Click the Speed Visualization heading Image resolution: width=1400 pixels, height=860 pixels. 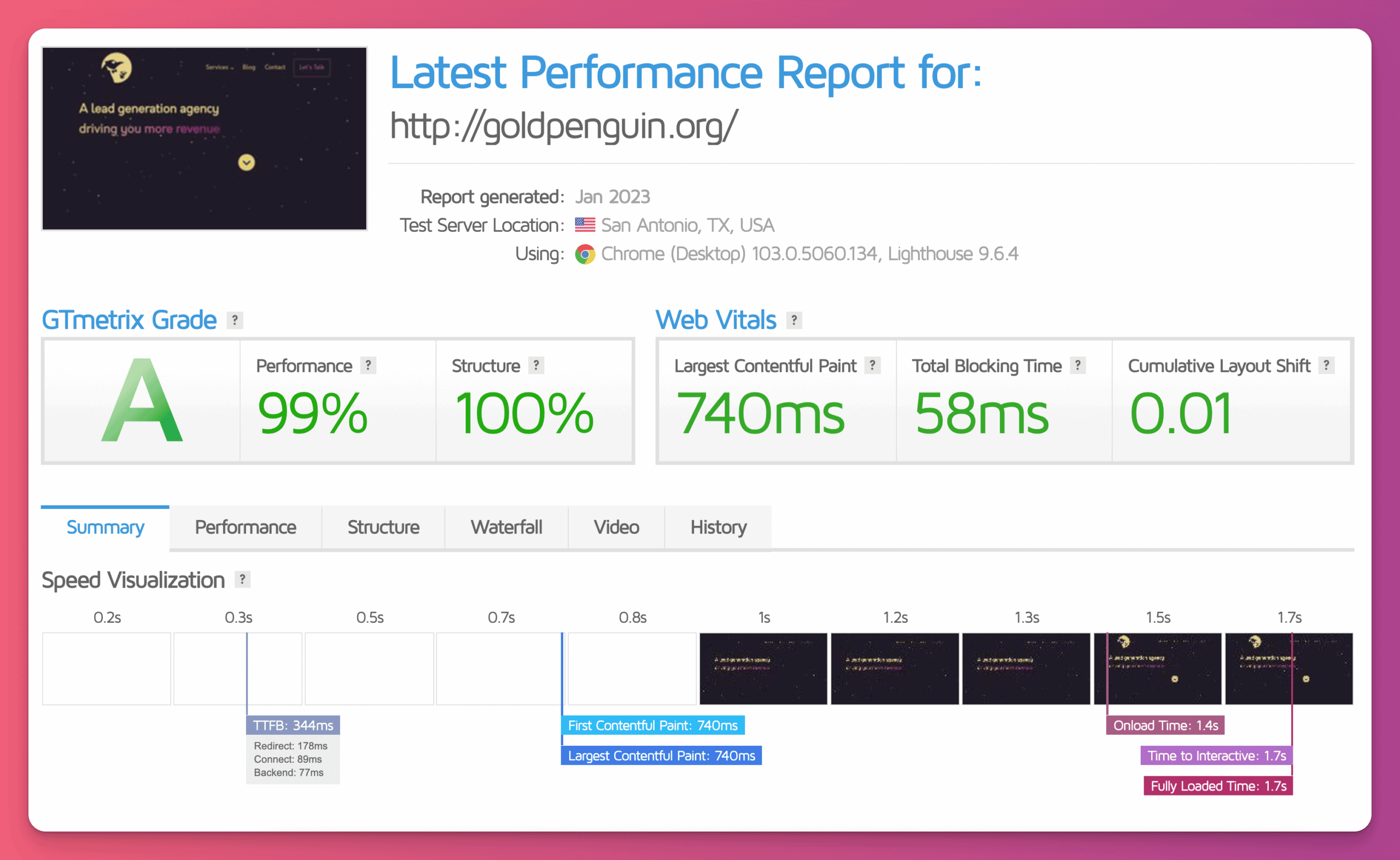click(x=133, y=580)
